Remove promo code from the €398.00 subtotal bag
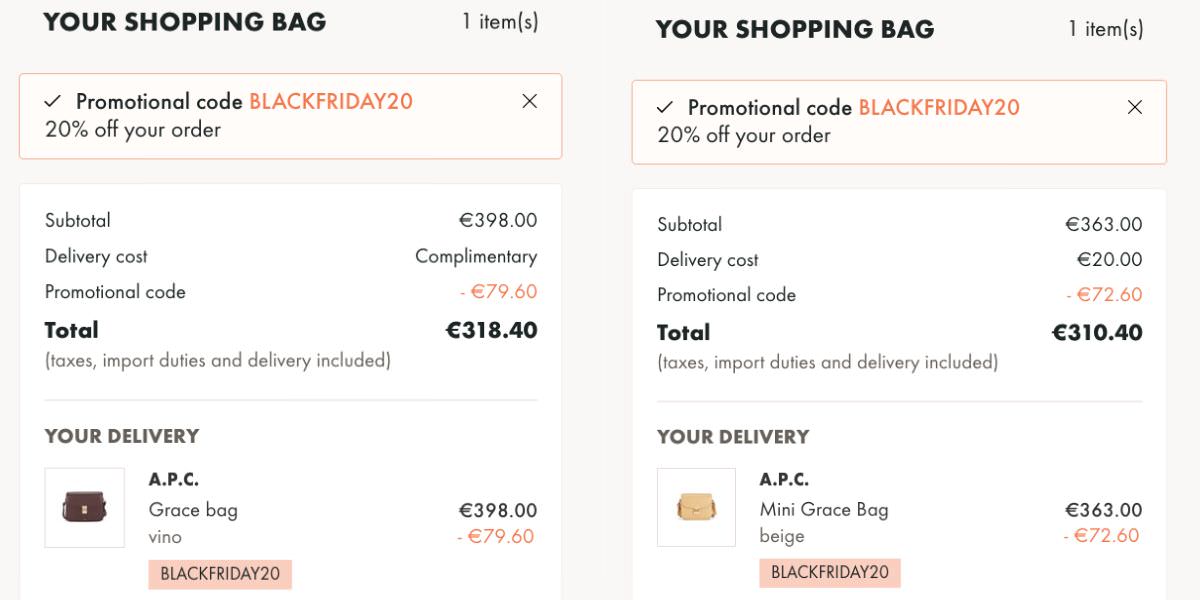The height and width of the screenshot is (600, 1200). 530,101
